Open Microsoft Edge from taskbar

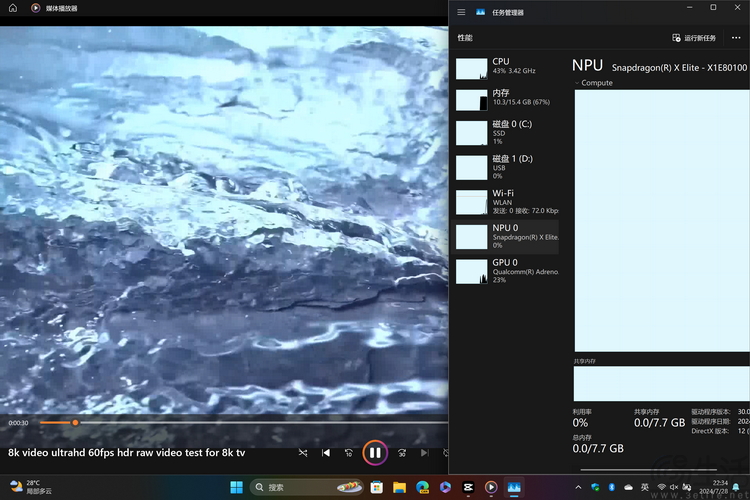point(422,487)
